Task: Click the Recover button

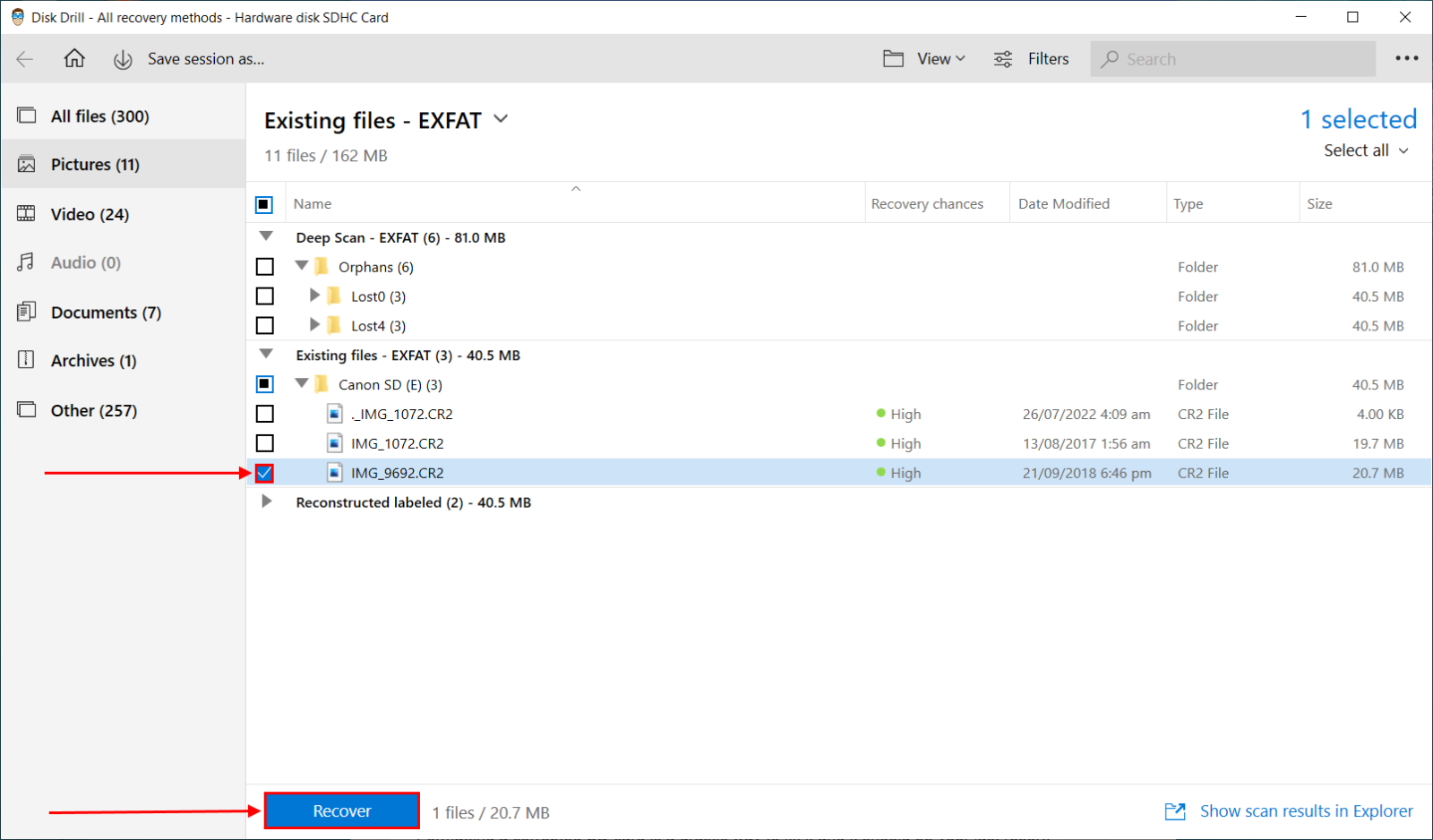Action: [341, 810]
